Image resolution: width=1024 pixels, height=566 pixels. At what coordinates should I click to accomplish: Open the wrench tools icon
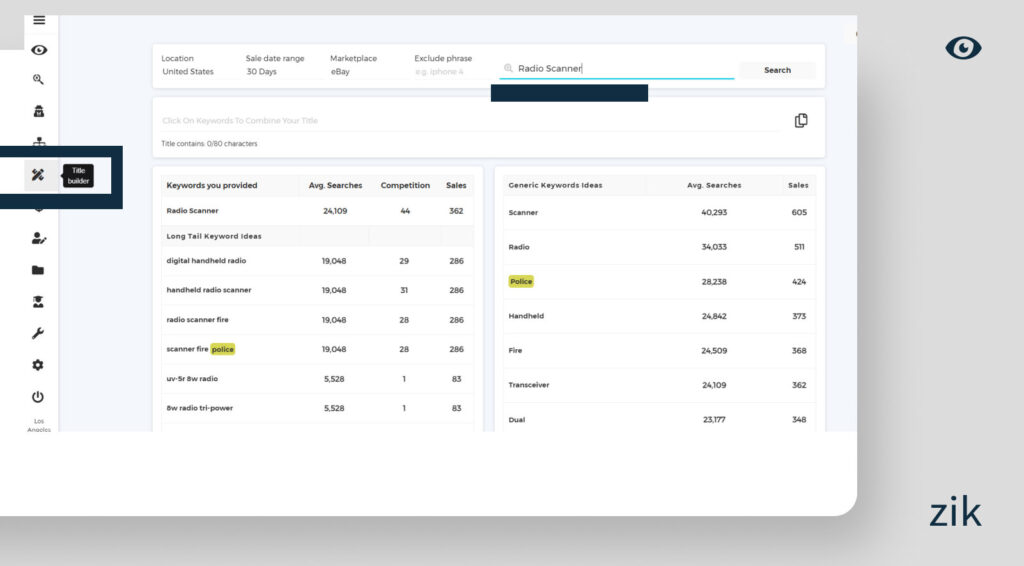pos(38,333)
